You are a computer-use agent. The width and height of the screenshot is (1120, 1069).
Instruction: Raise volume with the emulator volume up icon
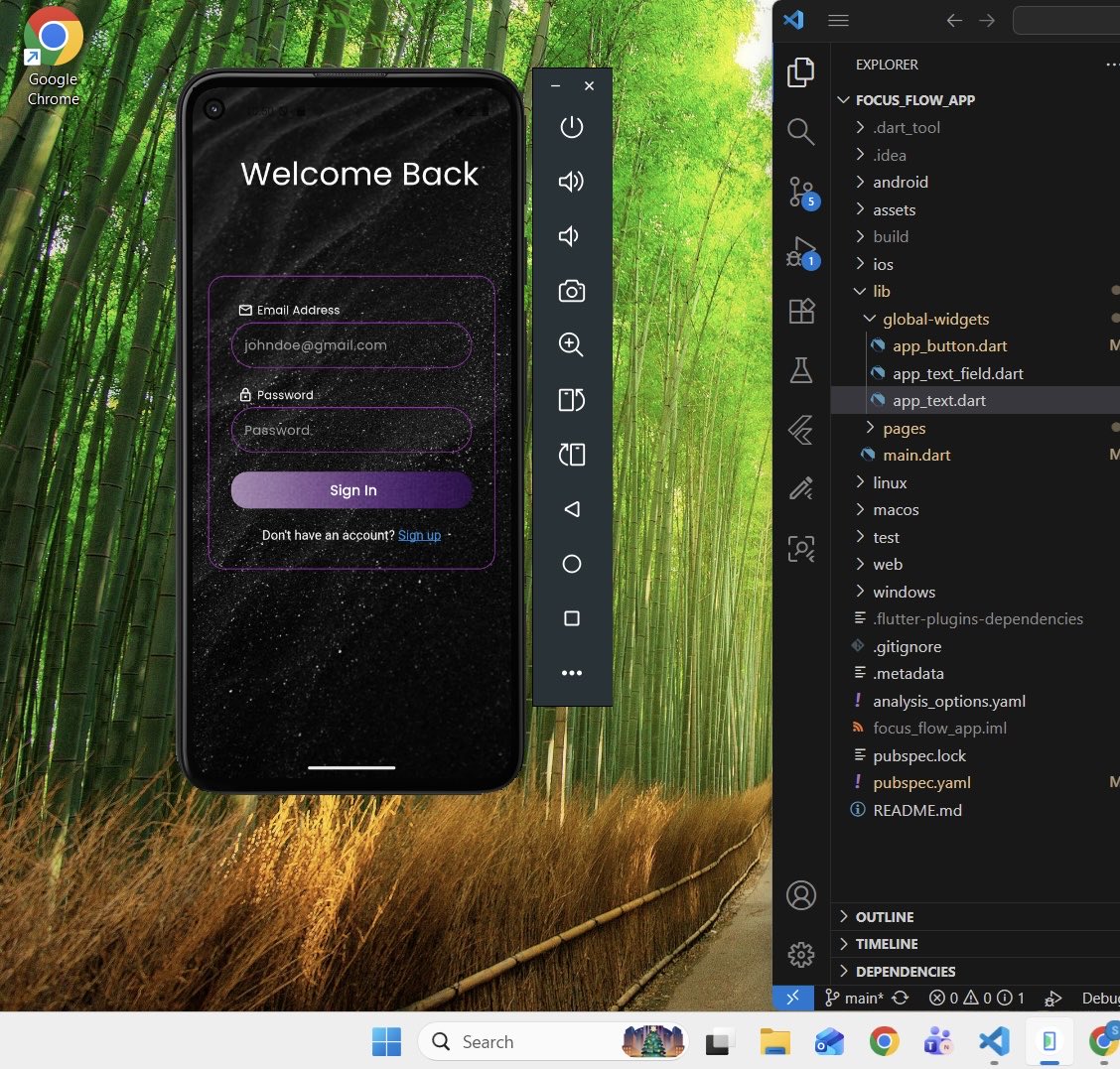(571, 181)
